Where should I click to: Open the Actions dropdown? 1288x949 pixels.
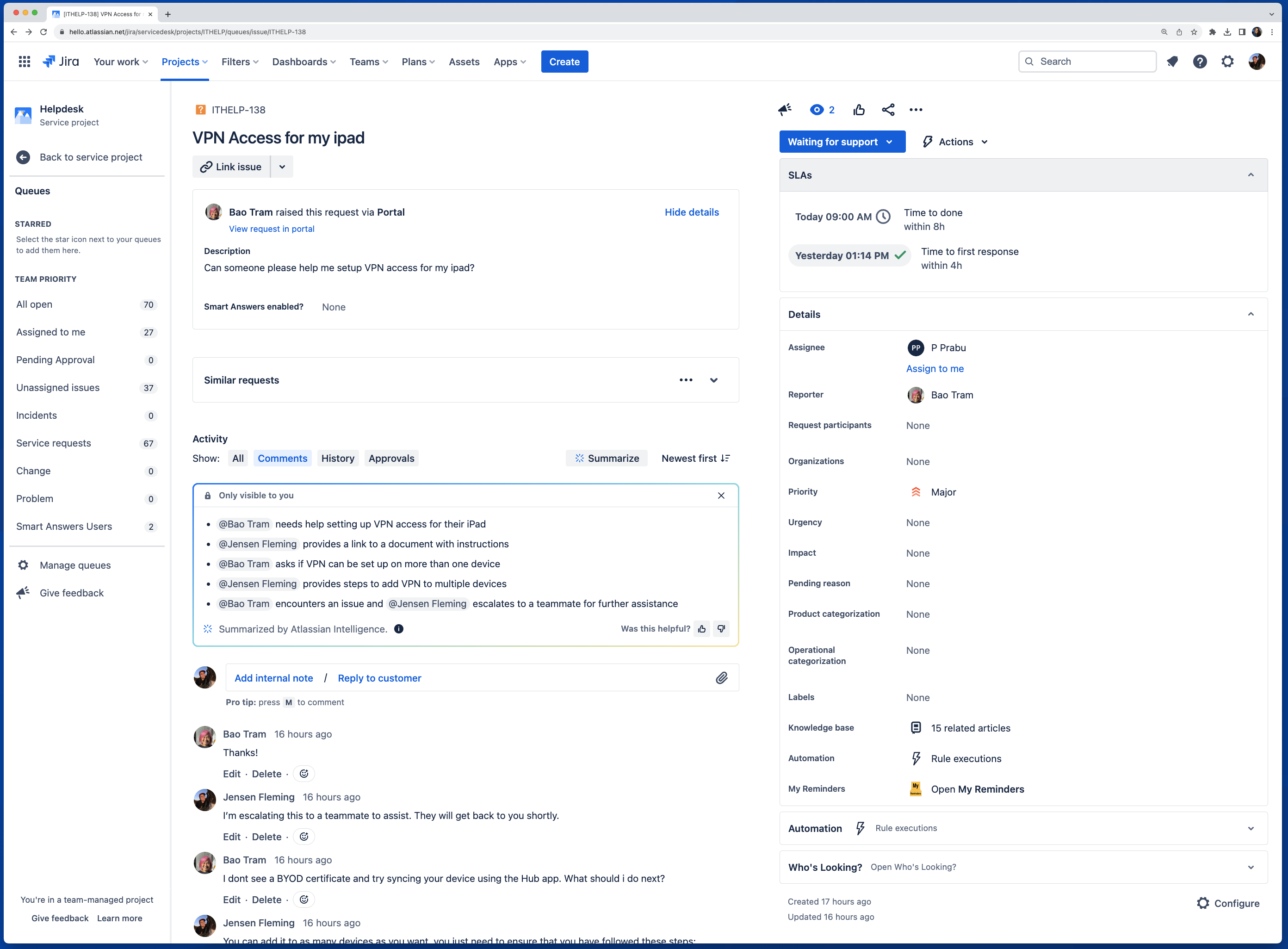point(955,142)
